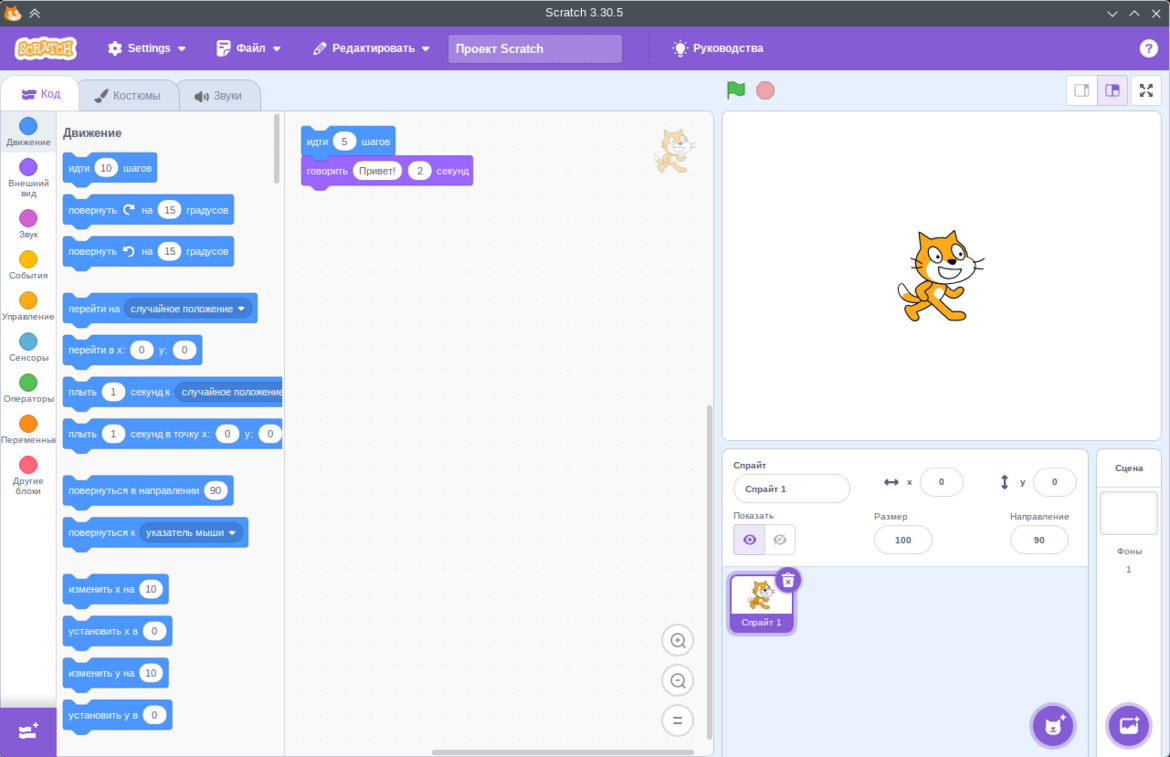Click the green flag to run project
1170x757 pixels.
click(x=736, y=90)
